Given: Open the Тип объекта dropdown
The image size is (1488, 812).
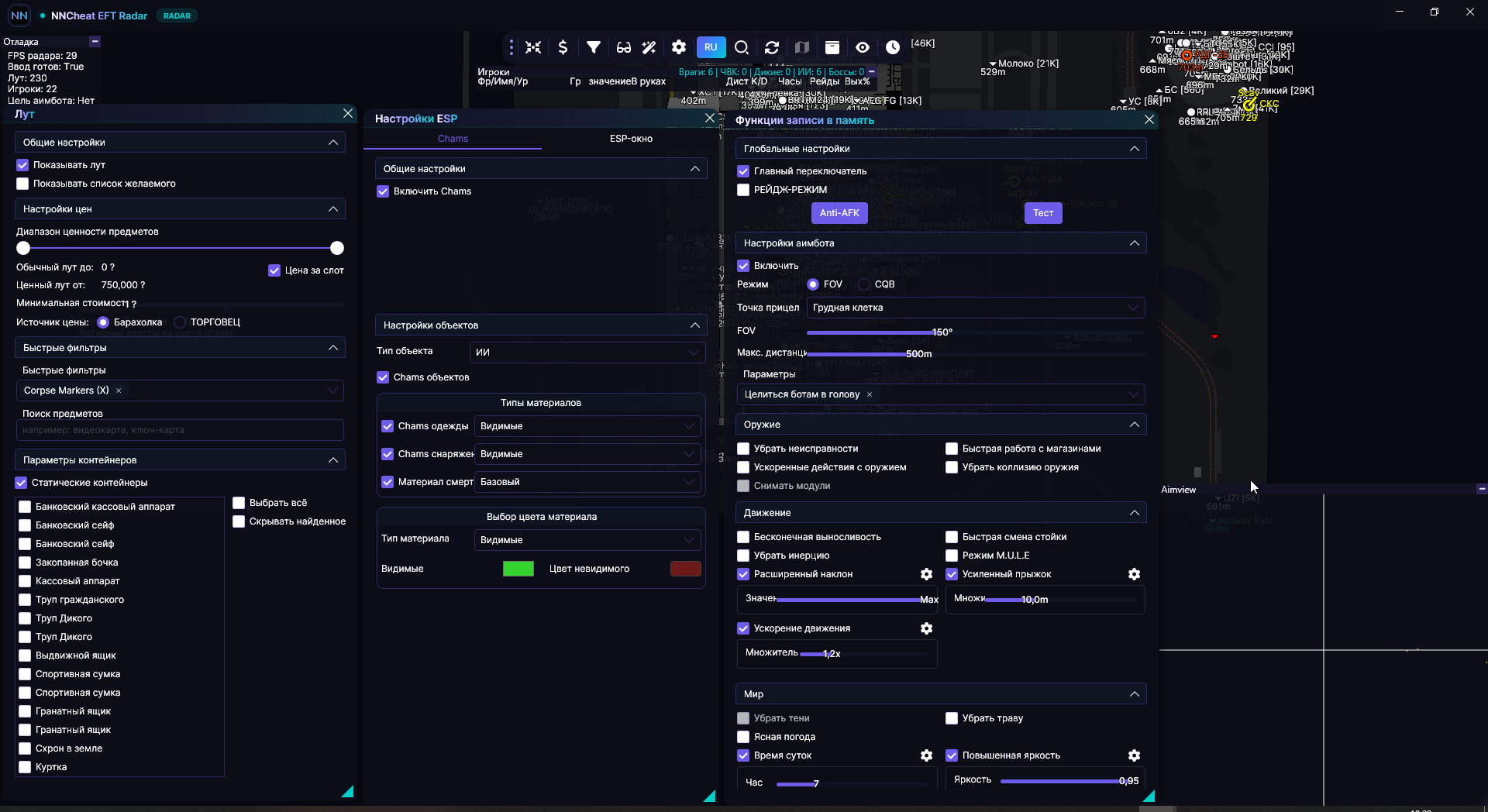Looking at the screenshot, I should tap(587, 352).
